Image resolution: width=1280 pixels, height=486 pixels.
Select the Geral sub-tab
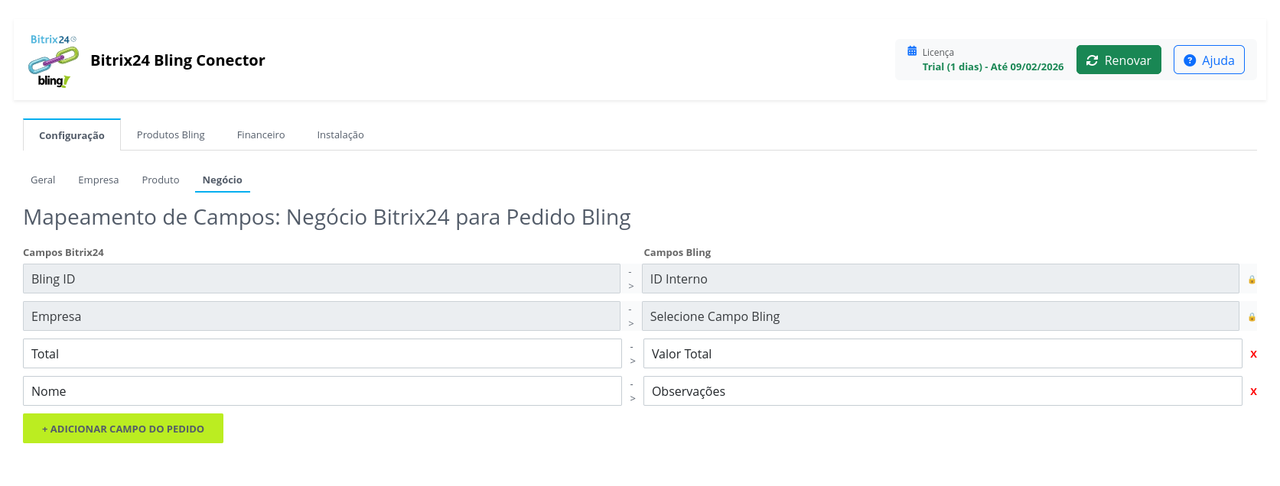(43, 180)
